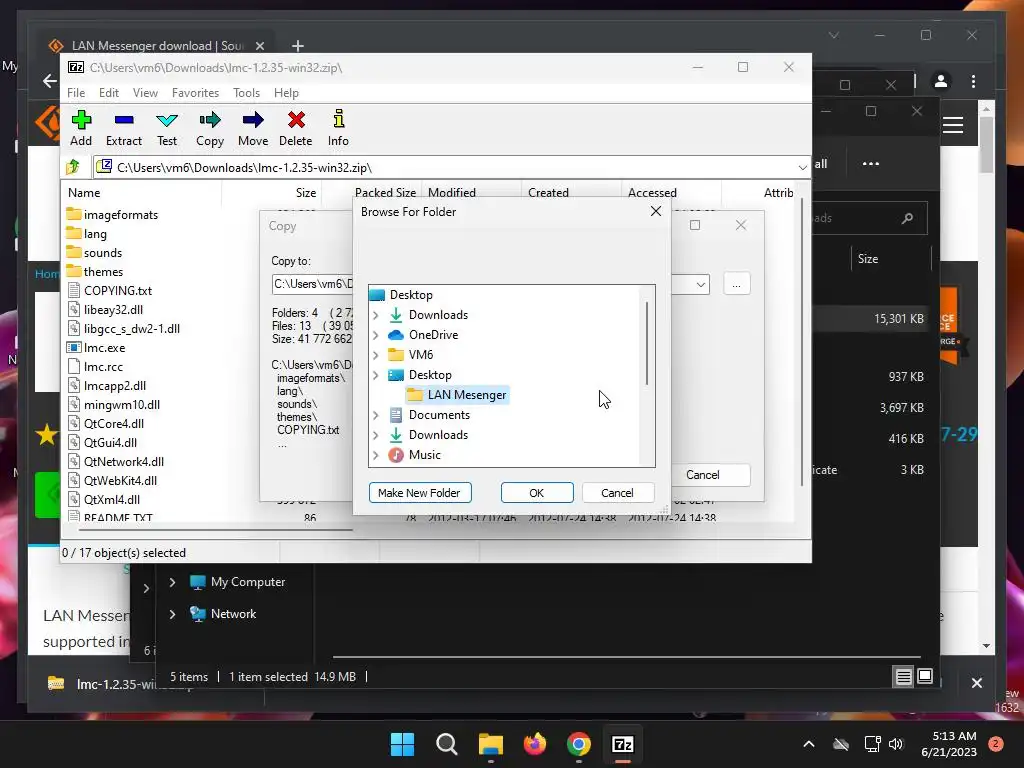Select the imageformats folder
1024x768 pixels.
pyautogui.click(x=112, y=215)
